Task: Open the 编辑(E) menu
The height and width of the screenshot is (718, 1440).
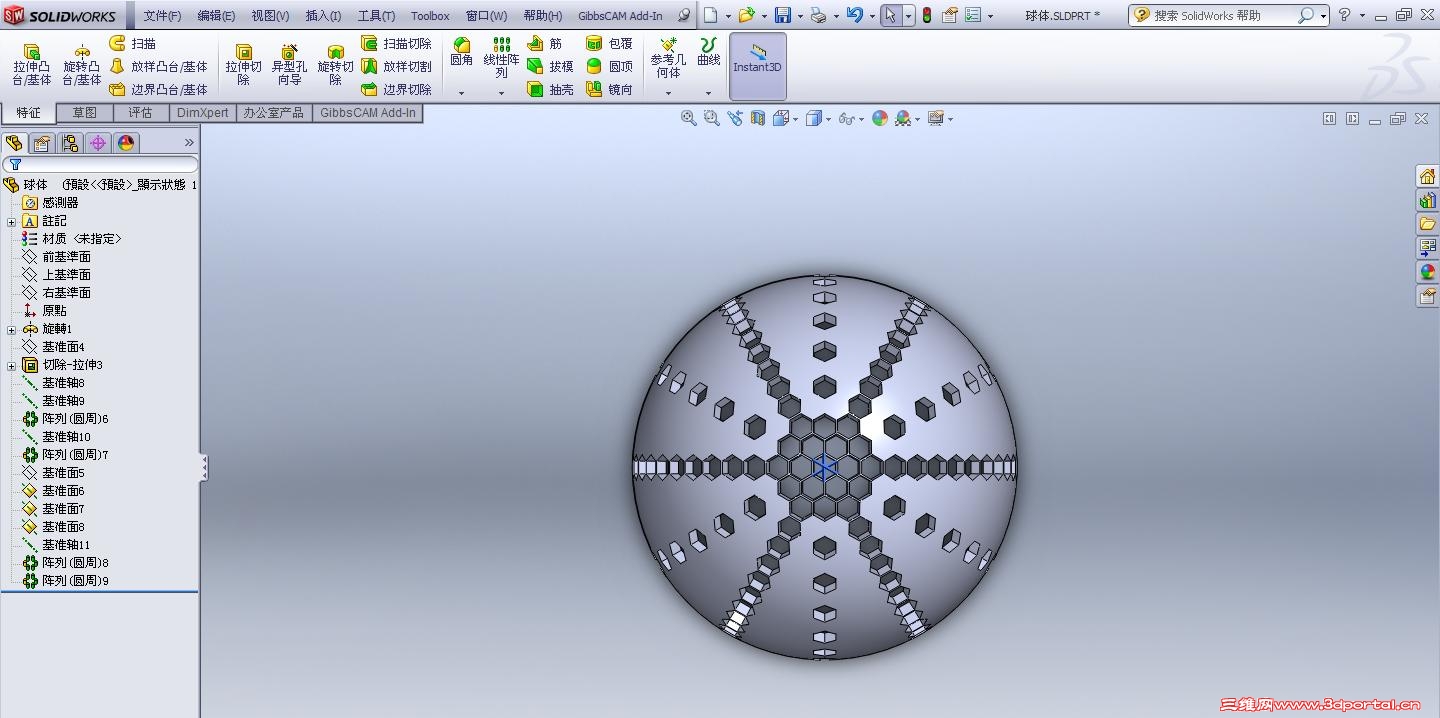Action: point(216,16)
